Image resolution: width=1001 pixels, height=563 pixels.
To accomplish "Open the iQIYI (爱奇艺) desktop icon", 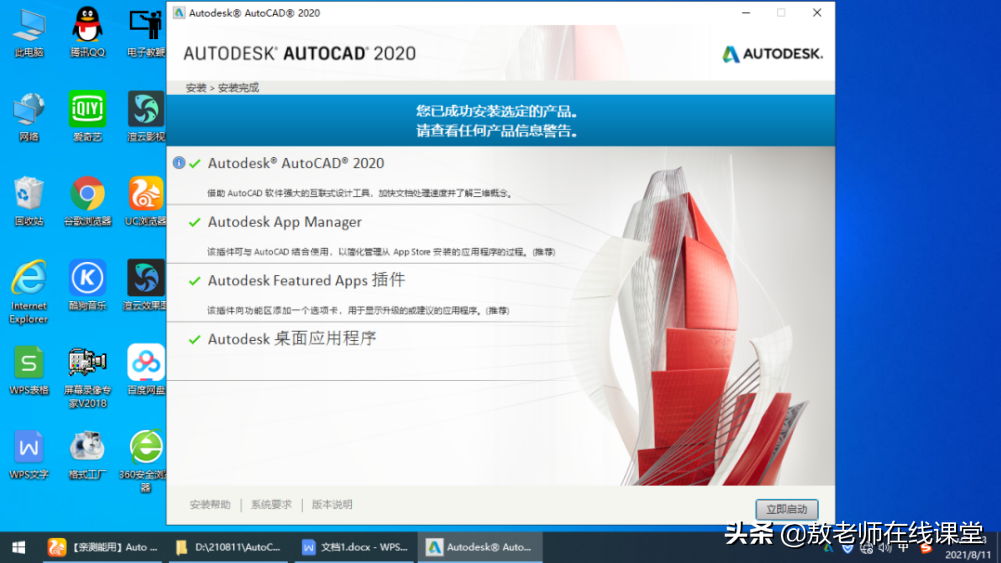I will (87, 108).
